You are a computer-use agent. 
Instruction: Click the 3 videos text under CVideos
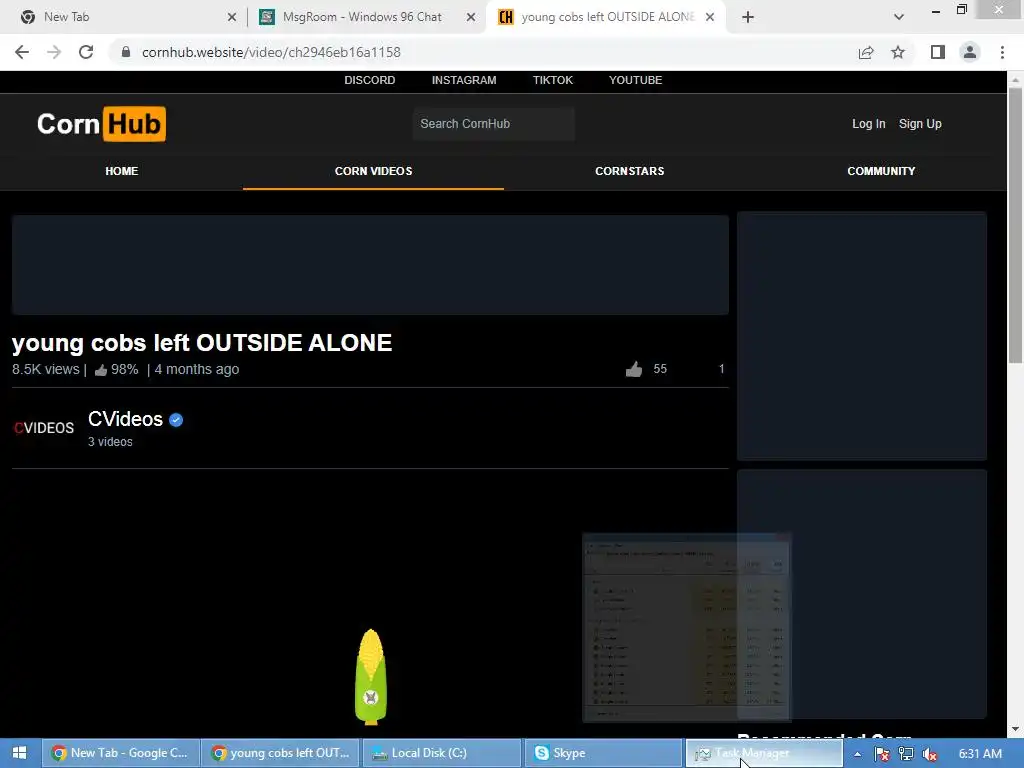click(x=110, y=442)
